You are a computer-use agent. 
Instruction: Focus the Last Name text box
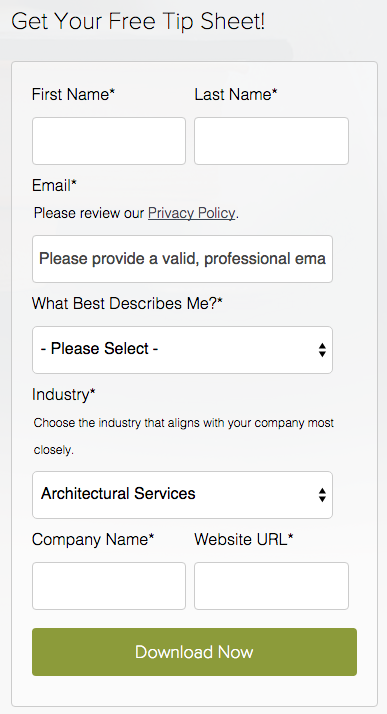click(271, 141)
